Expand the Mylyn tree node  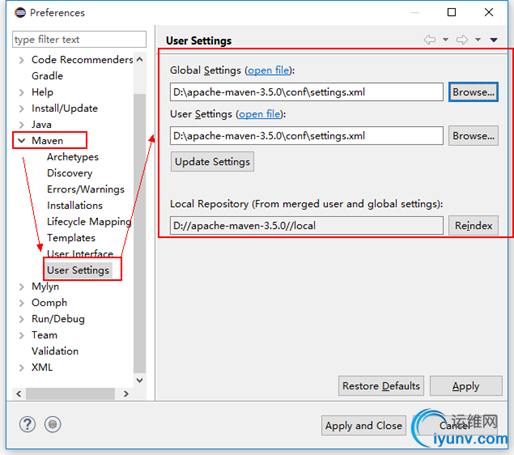click(x=21, y=287)
